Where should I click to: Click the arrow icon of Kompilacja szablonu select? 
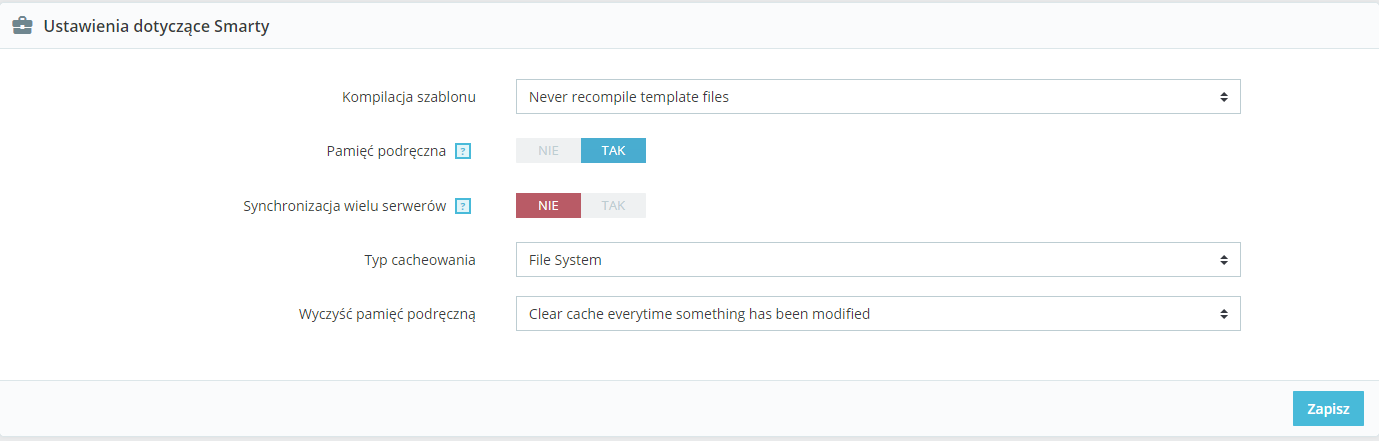click(x=1223, y=97)
